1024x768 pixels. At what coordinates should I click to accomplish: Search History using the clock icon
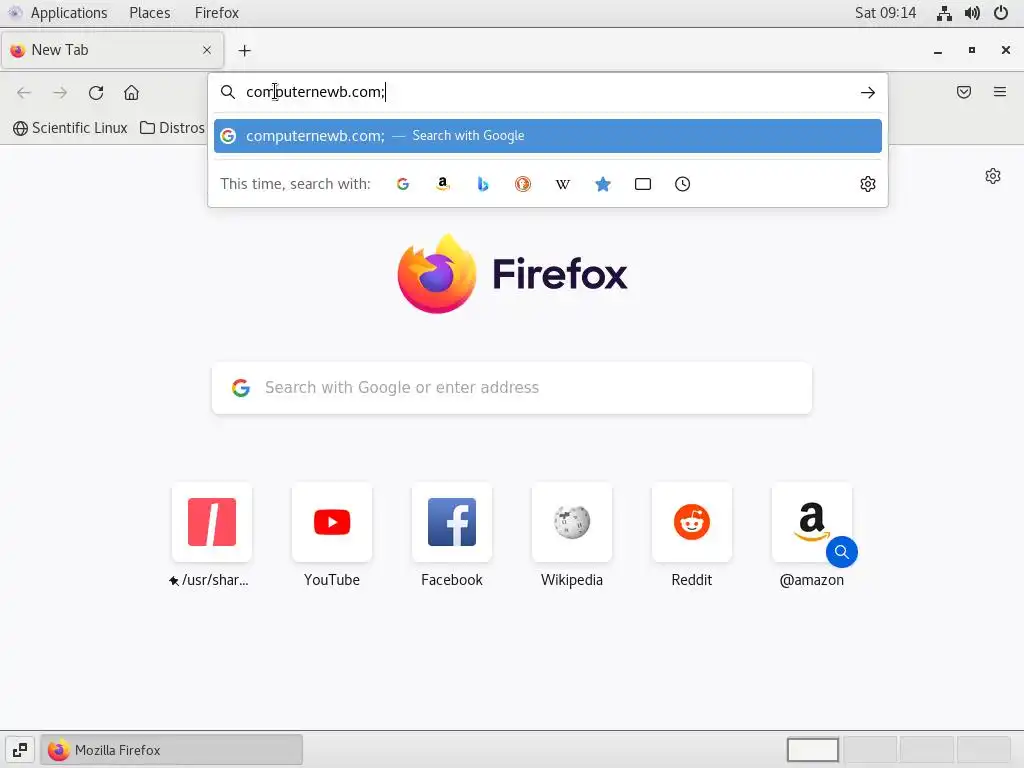point(682,184)
